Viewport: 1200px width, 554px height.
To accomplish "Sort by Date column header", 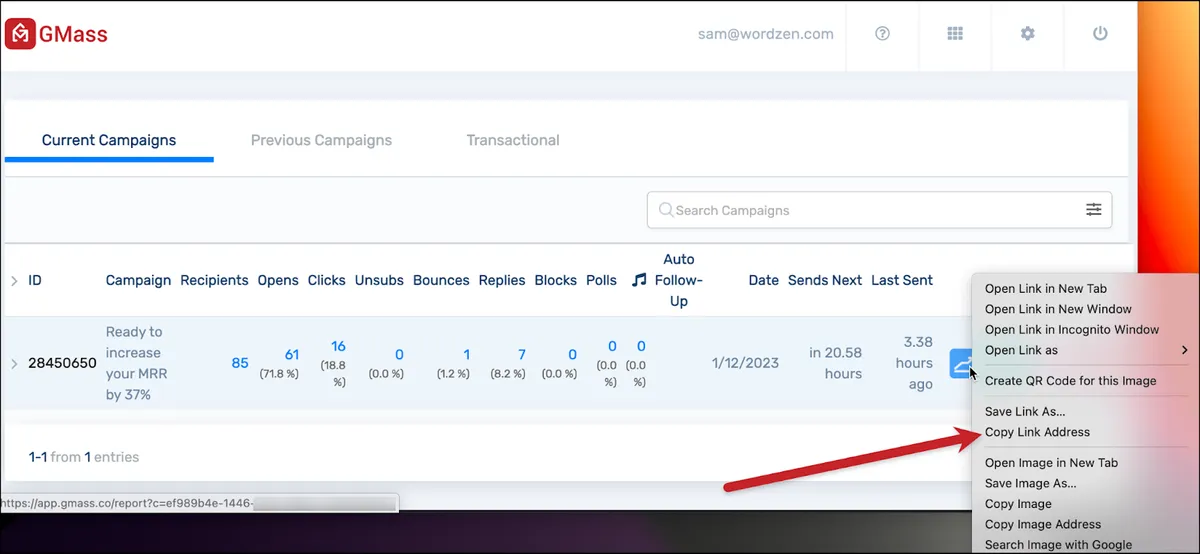I will 763,280.
